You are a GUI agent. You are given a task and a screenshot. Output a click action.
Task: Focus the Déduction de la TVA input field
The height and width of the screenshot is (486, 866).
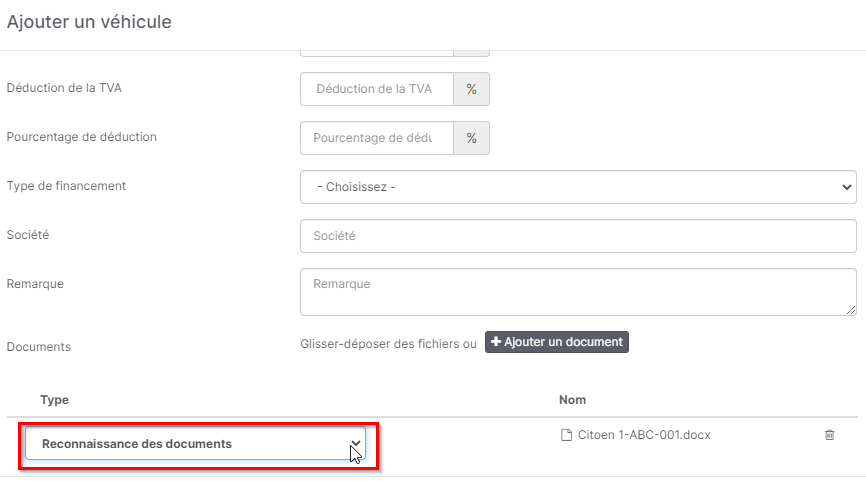(377, 89)
